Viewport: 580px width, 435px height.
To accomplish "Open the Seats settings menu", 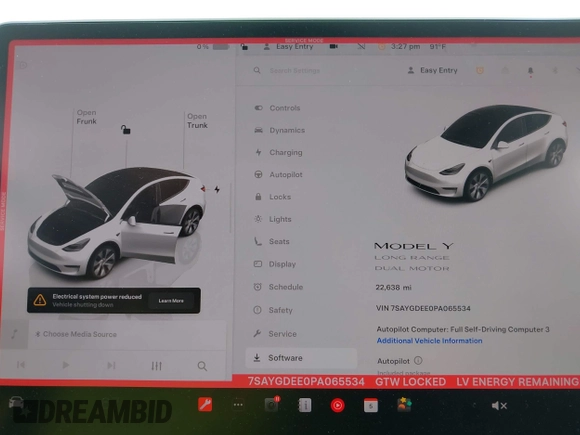I will point(272,242).
